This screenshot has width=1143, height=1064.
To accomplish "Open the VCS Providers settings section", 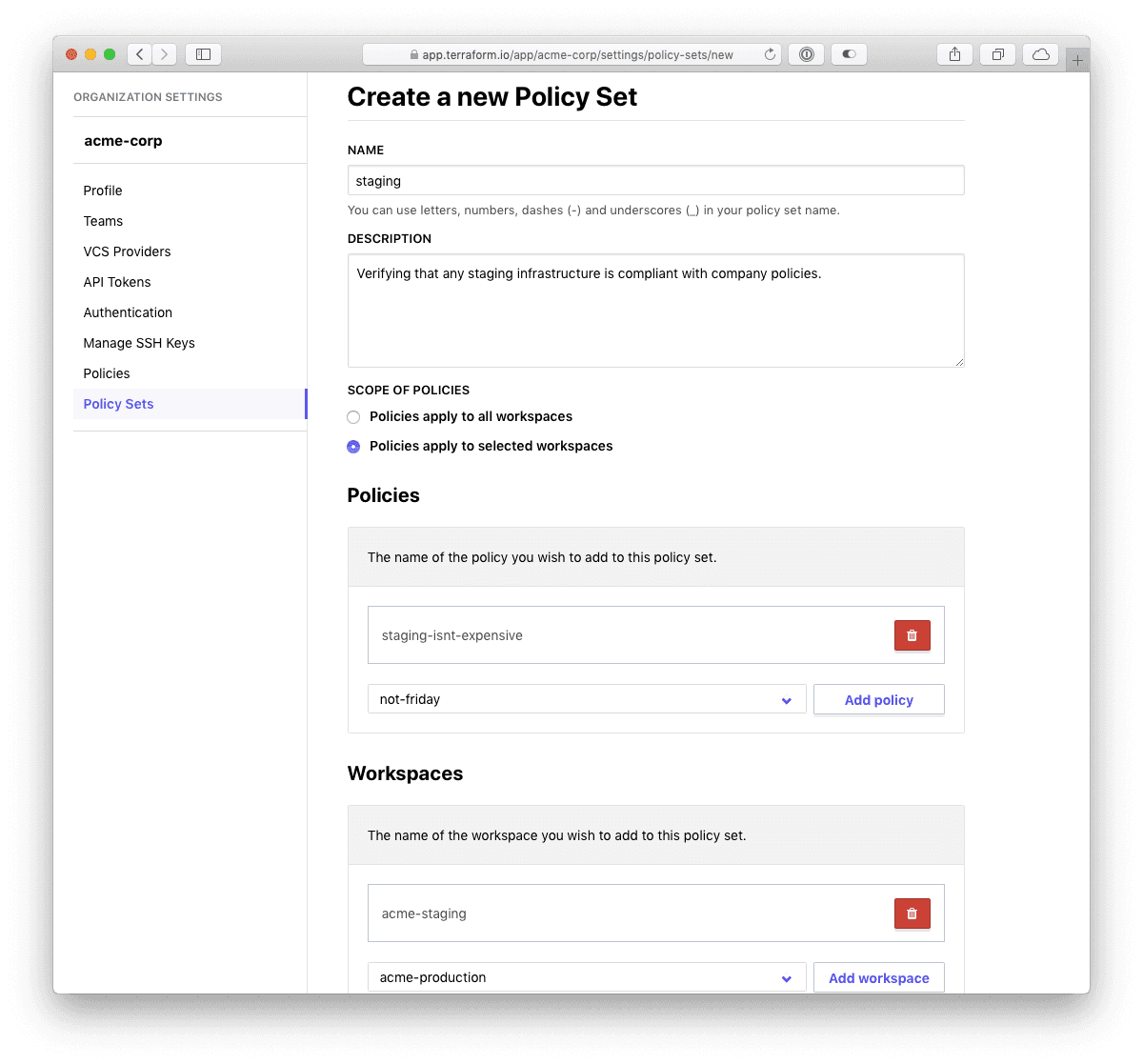I will [127, 251].
